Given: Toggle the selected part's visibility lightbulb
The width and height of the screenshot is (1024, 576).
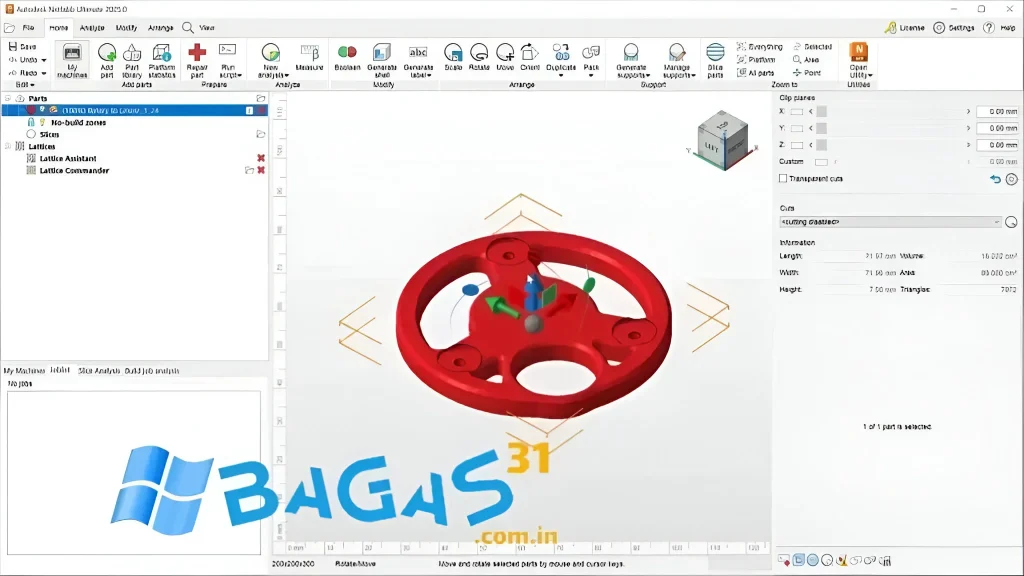Looking at the screenshot, I should pos(42,110).
